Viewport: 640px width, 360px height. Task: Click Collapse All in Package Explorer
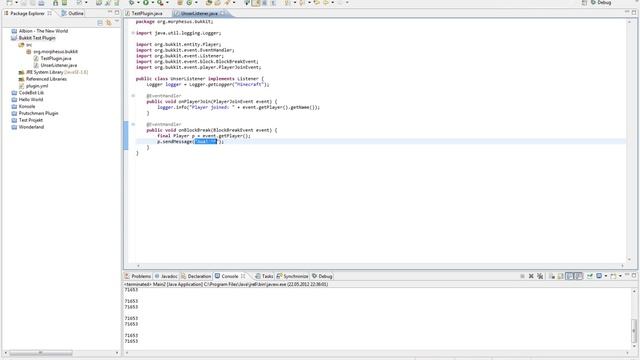pyautogui.click(x=100, y=23)
